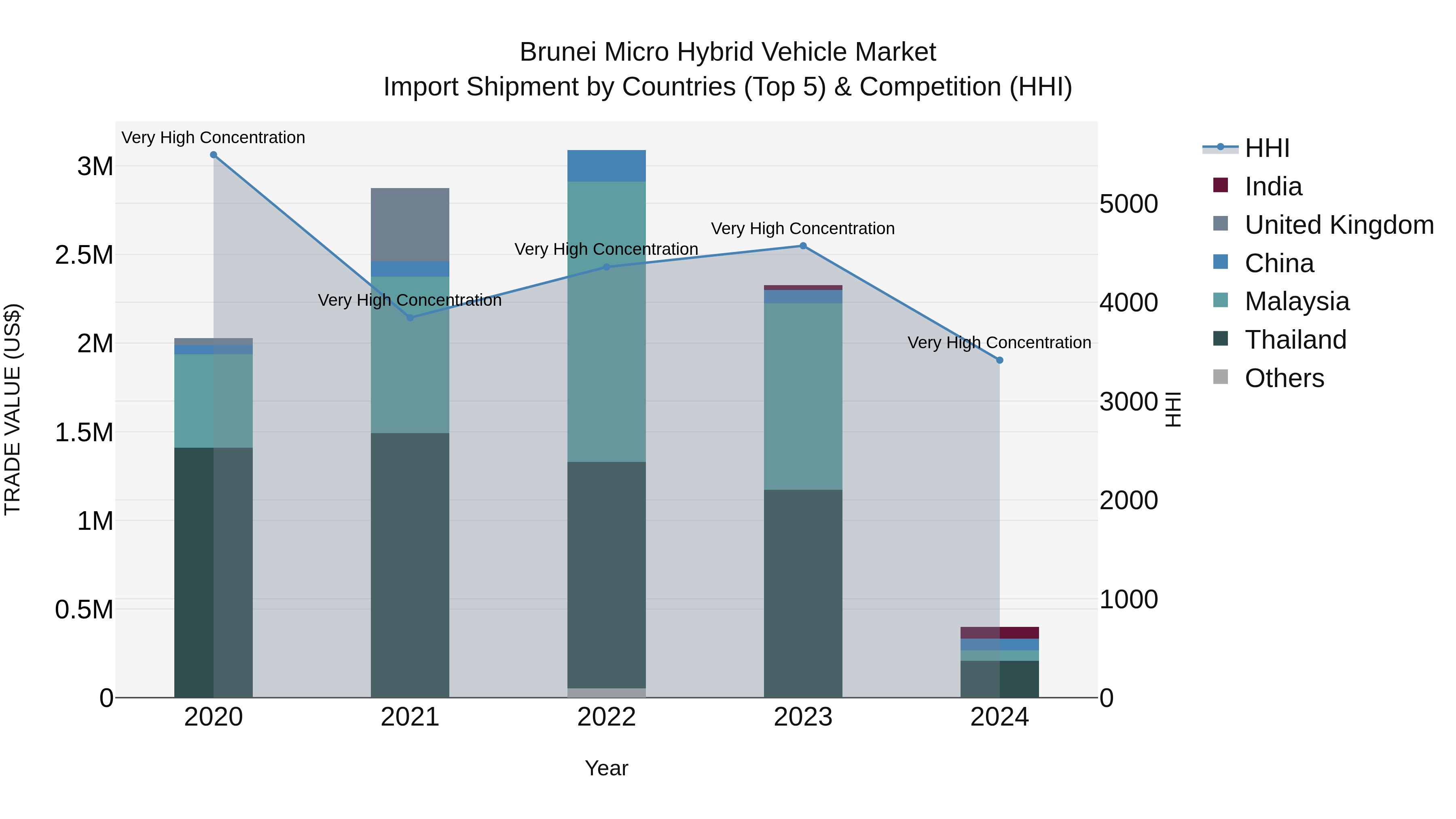Click the Year axis title
The width and height of the screenshot is (1456, 819).
pos(607,768)
